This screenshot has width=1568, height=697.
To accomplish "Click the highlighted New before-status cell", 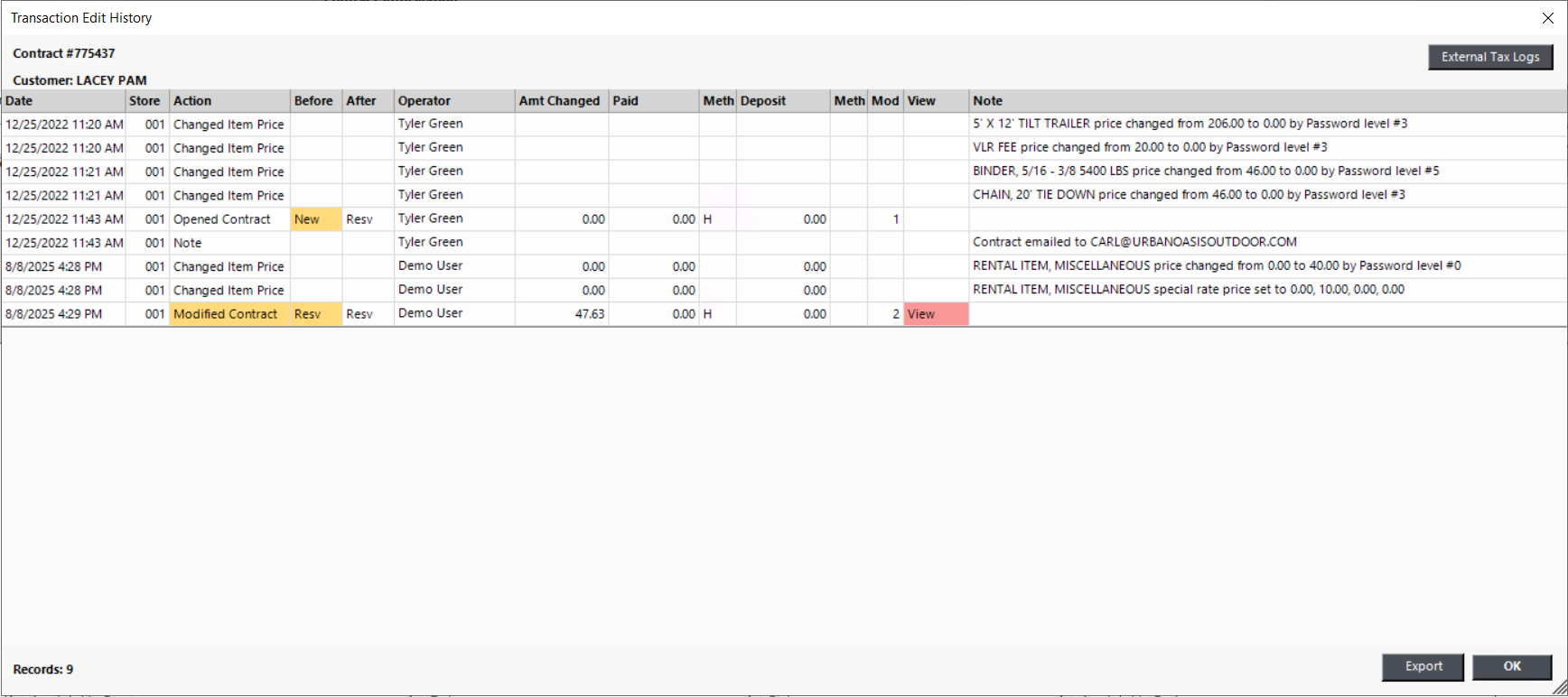I will click(314, 219).
